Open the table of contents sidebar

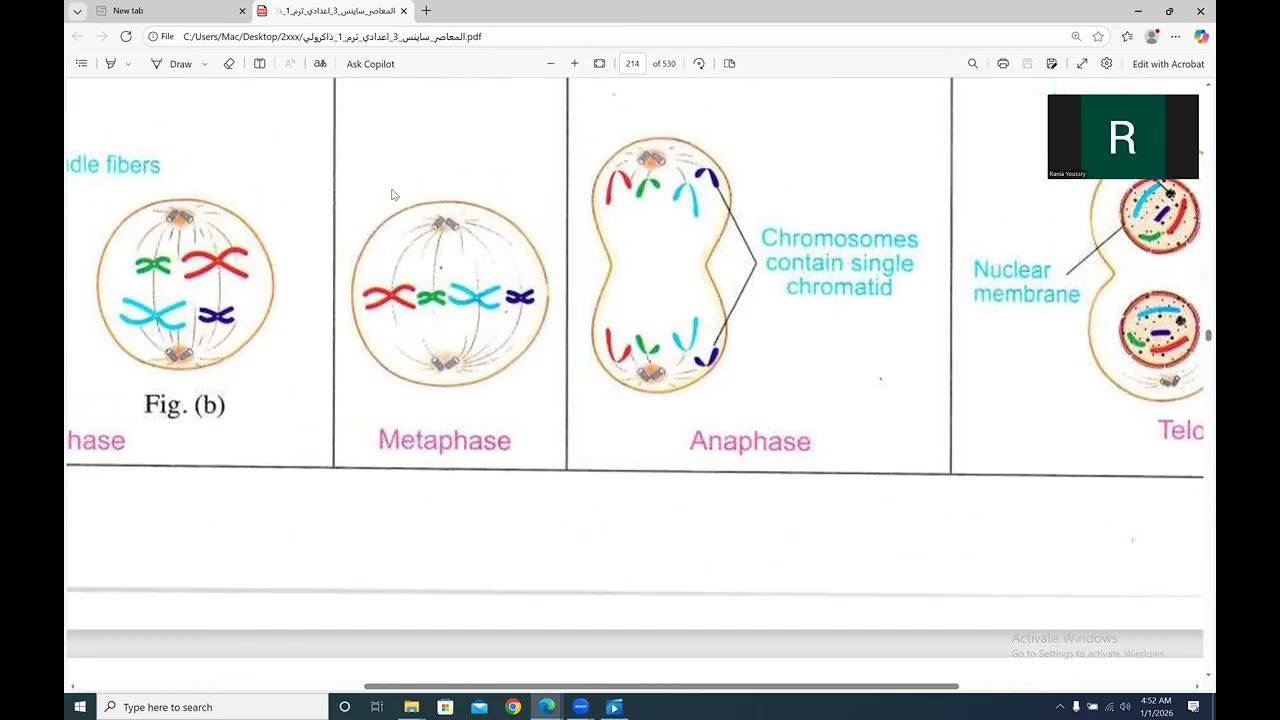pyautogui.click(x=81, y=63)
